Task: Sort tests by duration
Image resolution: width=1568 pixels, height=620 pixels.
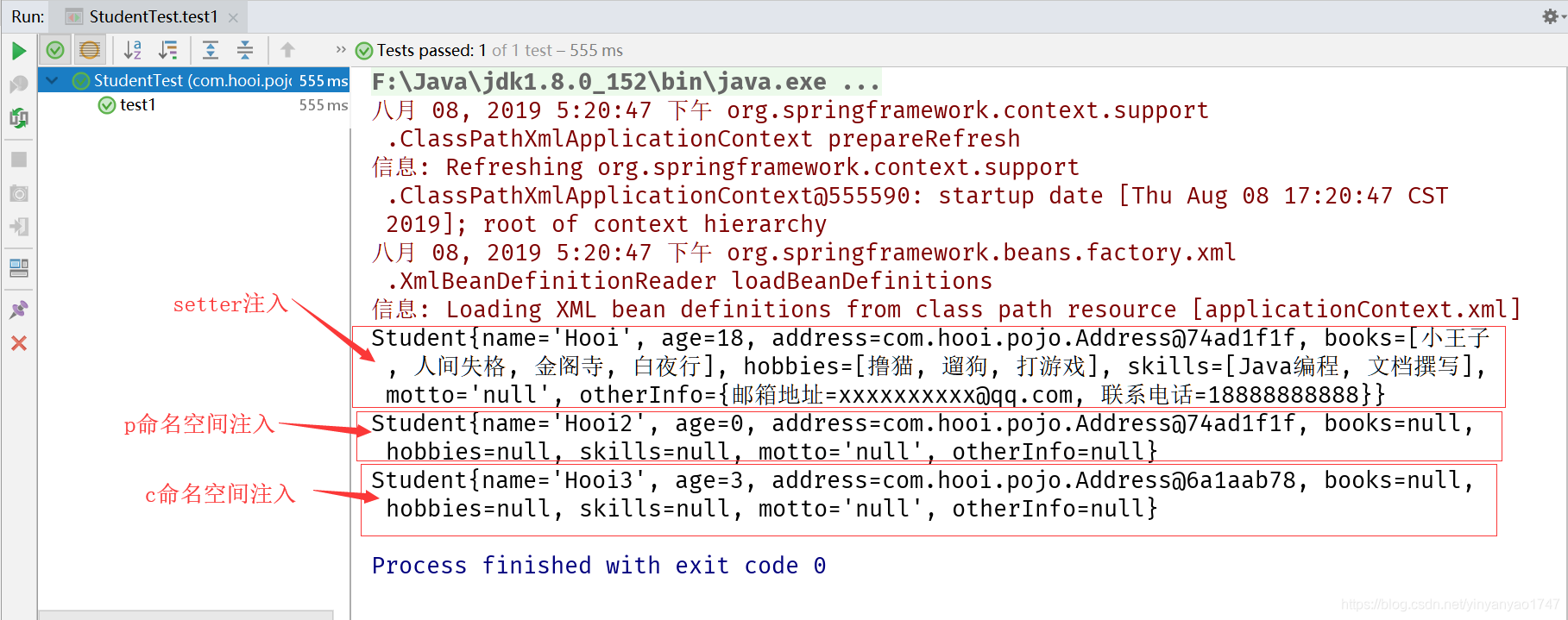Action: coord(168,50)
